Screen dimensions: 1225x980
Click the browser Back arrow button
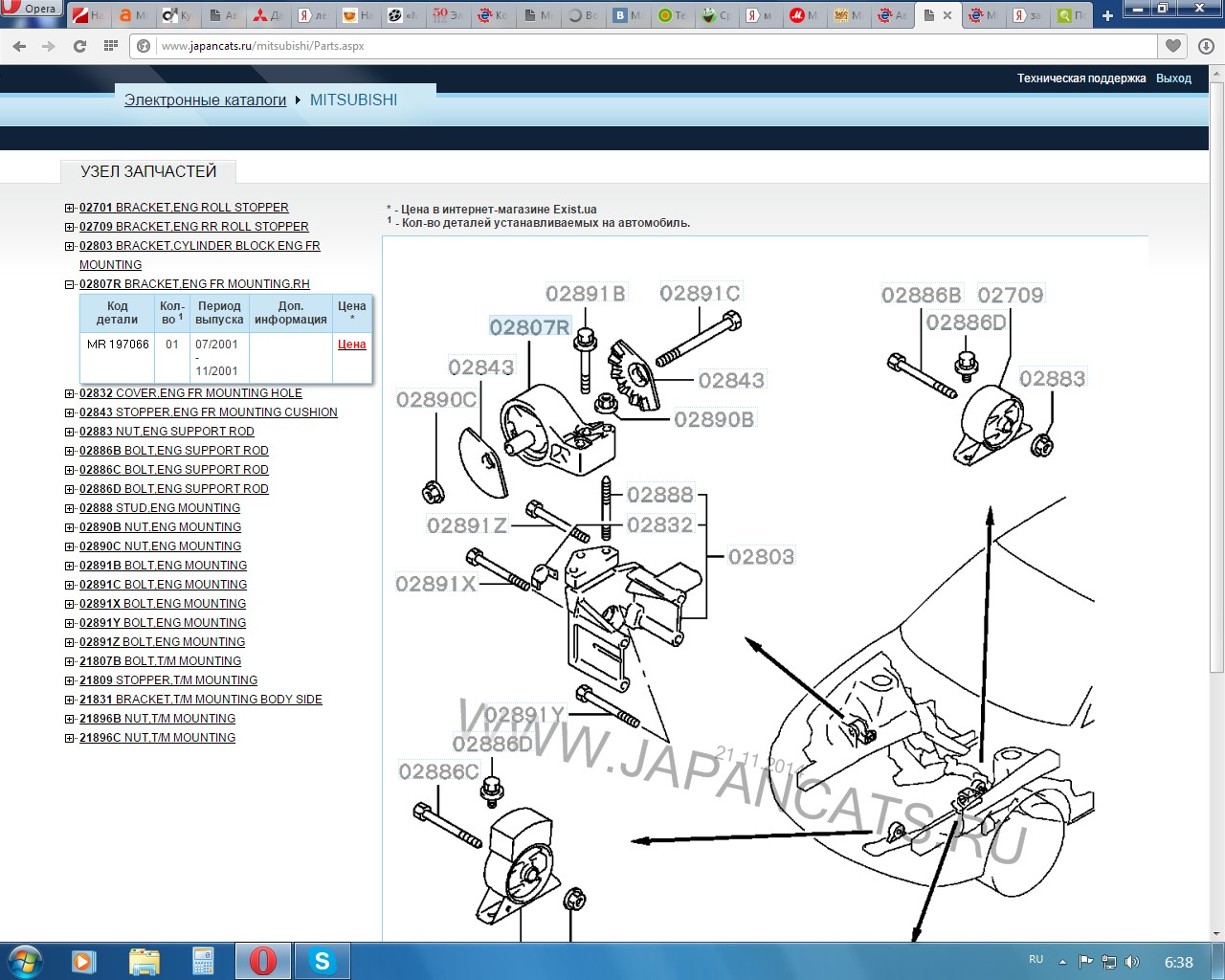pos(19,46)
